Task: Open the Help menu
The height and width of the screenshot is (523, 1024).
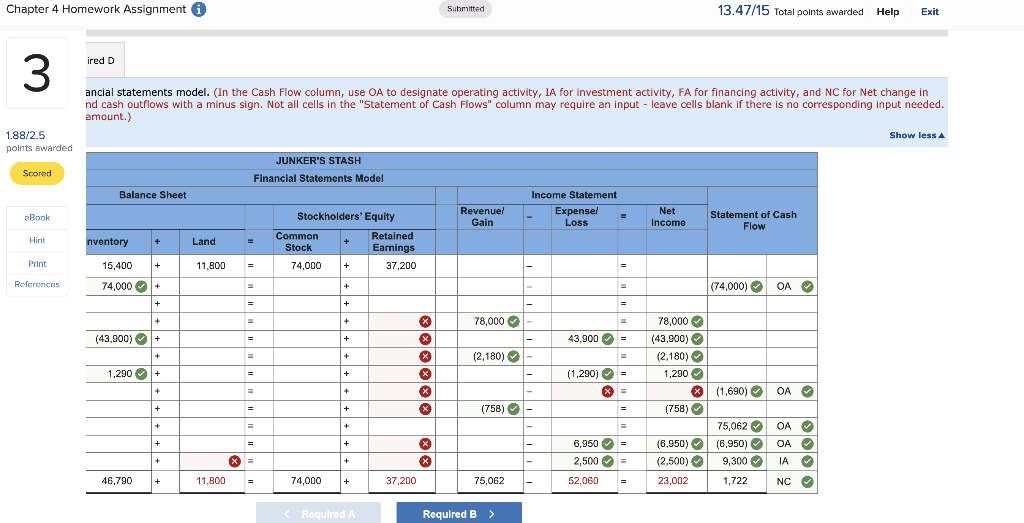Action: tap(888, 12)
